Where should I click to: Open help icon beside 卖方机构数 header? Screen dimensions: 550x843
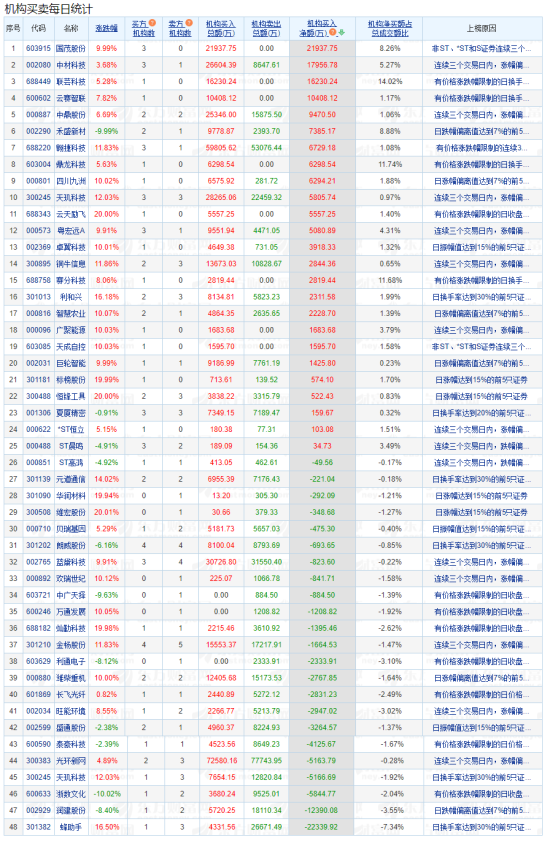[189, 23]
